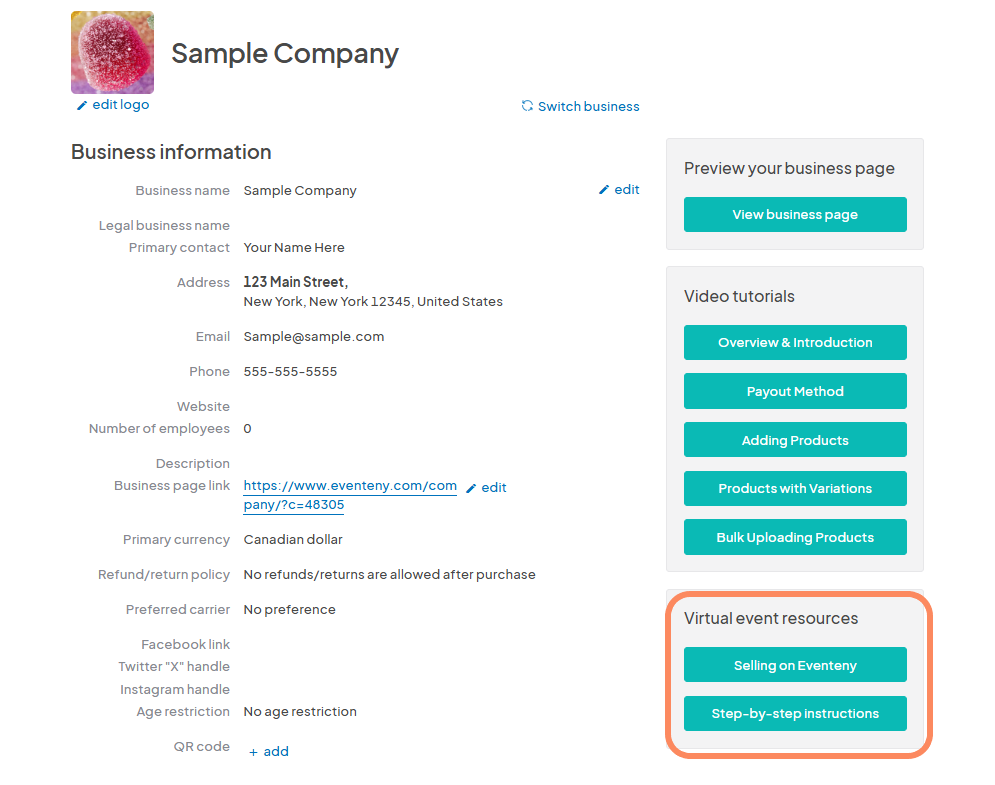Screen dimensions: 995x785
Task: Open the Adding Products tutorial
Action: pyautogui.click(x=794, y=439)
